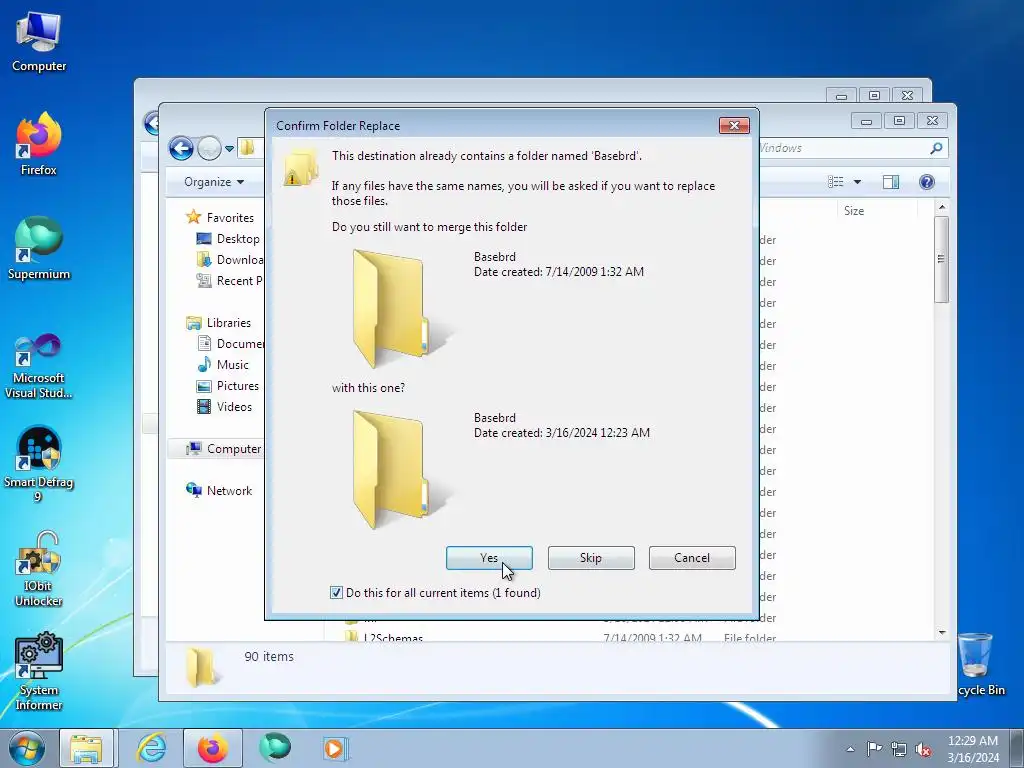The height and width of the screenshot is (768, 1024).
Task: Launch Smart Defrag 9 shortcut
Action: point(39,464)
